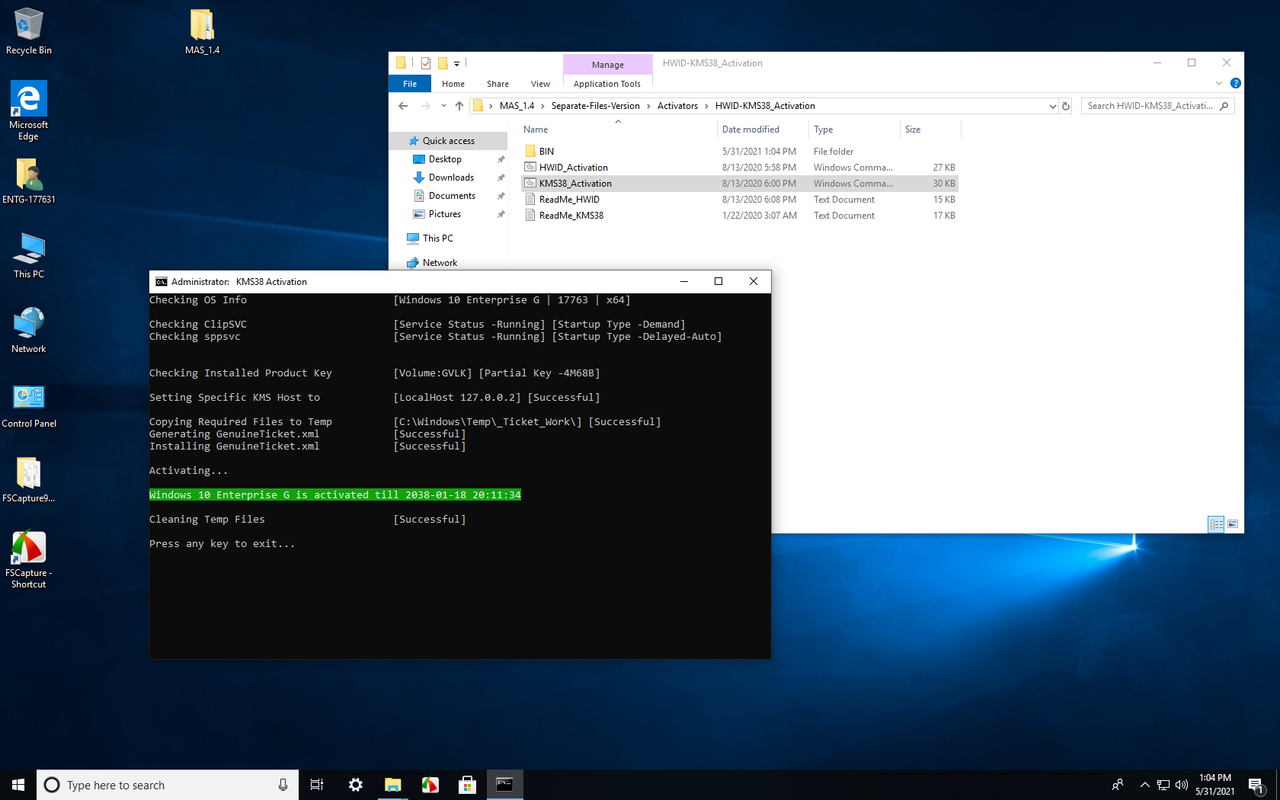Viewport: 1280px width, 800px height.
Task: Open Task View from the taskbar
Action: [x=317, y=785]
